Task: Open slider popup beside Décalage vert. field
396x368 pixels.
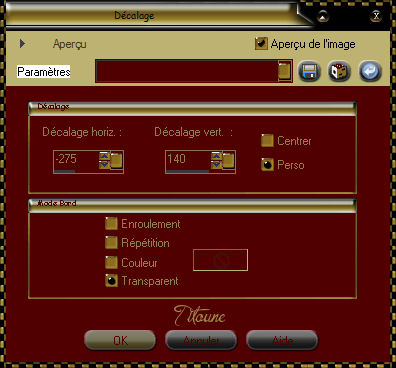Action: (x=228, y=161)
